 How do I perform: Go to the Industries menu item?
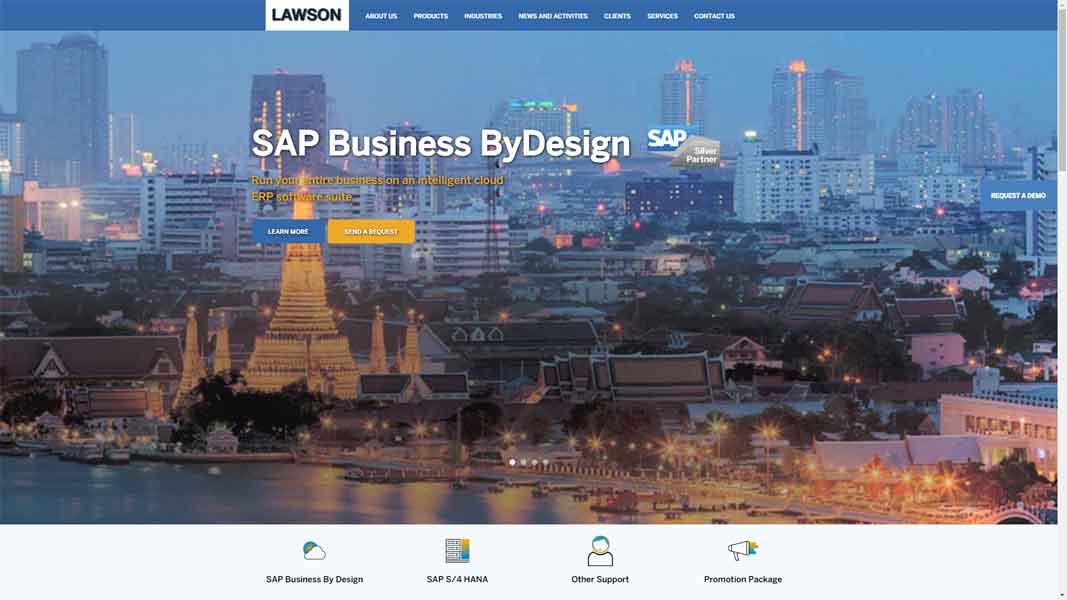coord(483,16)
